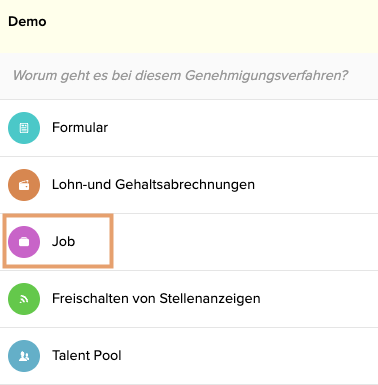
Task: Click the teal Formular form icon
Action: [x=24, y=128]
